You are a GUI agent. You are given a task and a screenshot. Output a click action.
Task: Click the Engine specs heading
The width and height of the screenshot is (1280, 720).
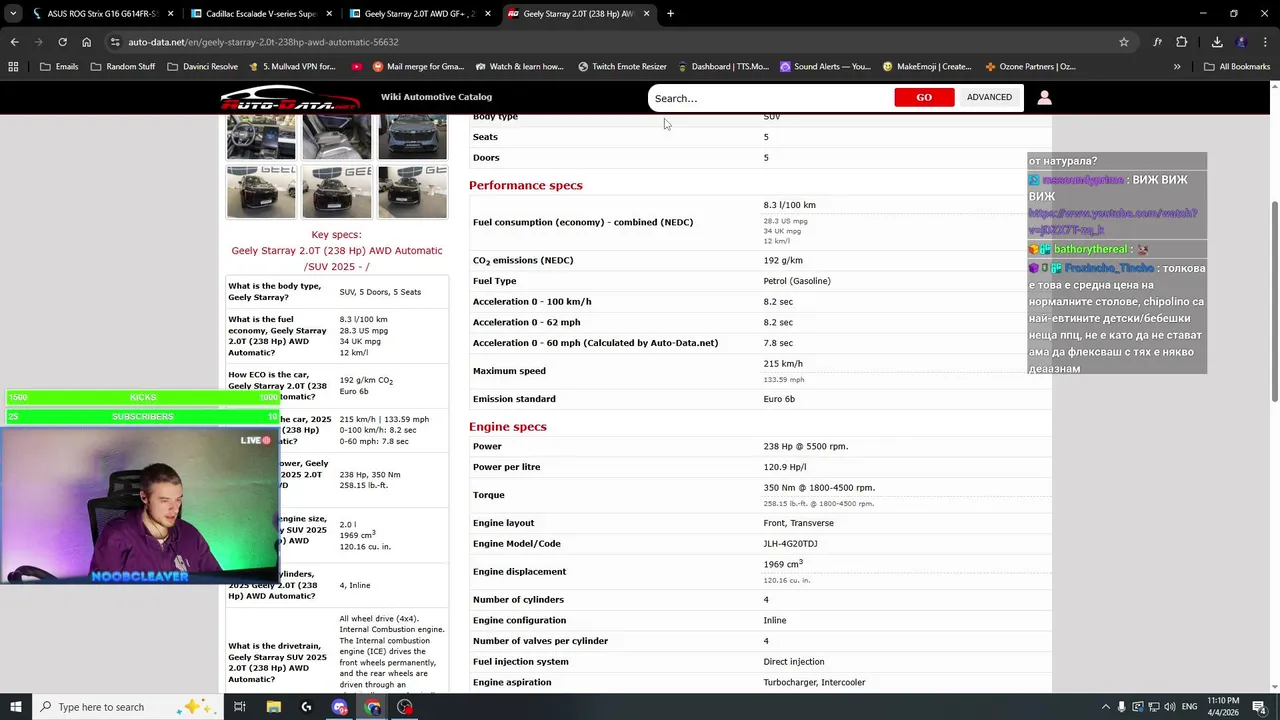coord(508,427)
